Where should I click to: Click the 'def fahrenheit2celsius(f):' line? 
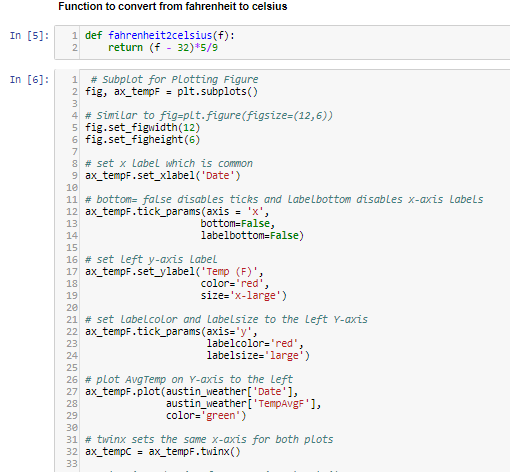pyautogui.click(x=160, y=35)
